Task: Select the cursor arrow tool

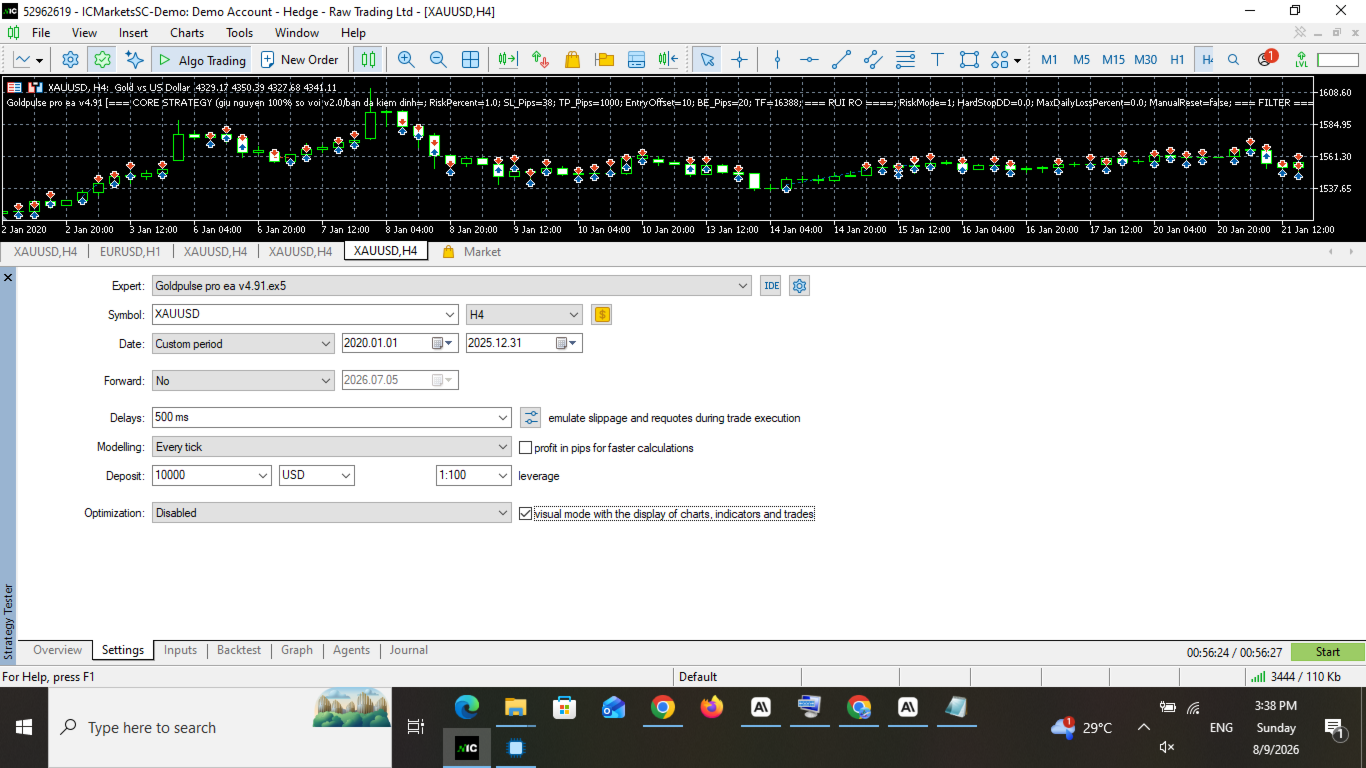Action: [707, 59]
